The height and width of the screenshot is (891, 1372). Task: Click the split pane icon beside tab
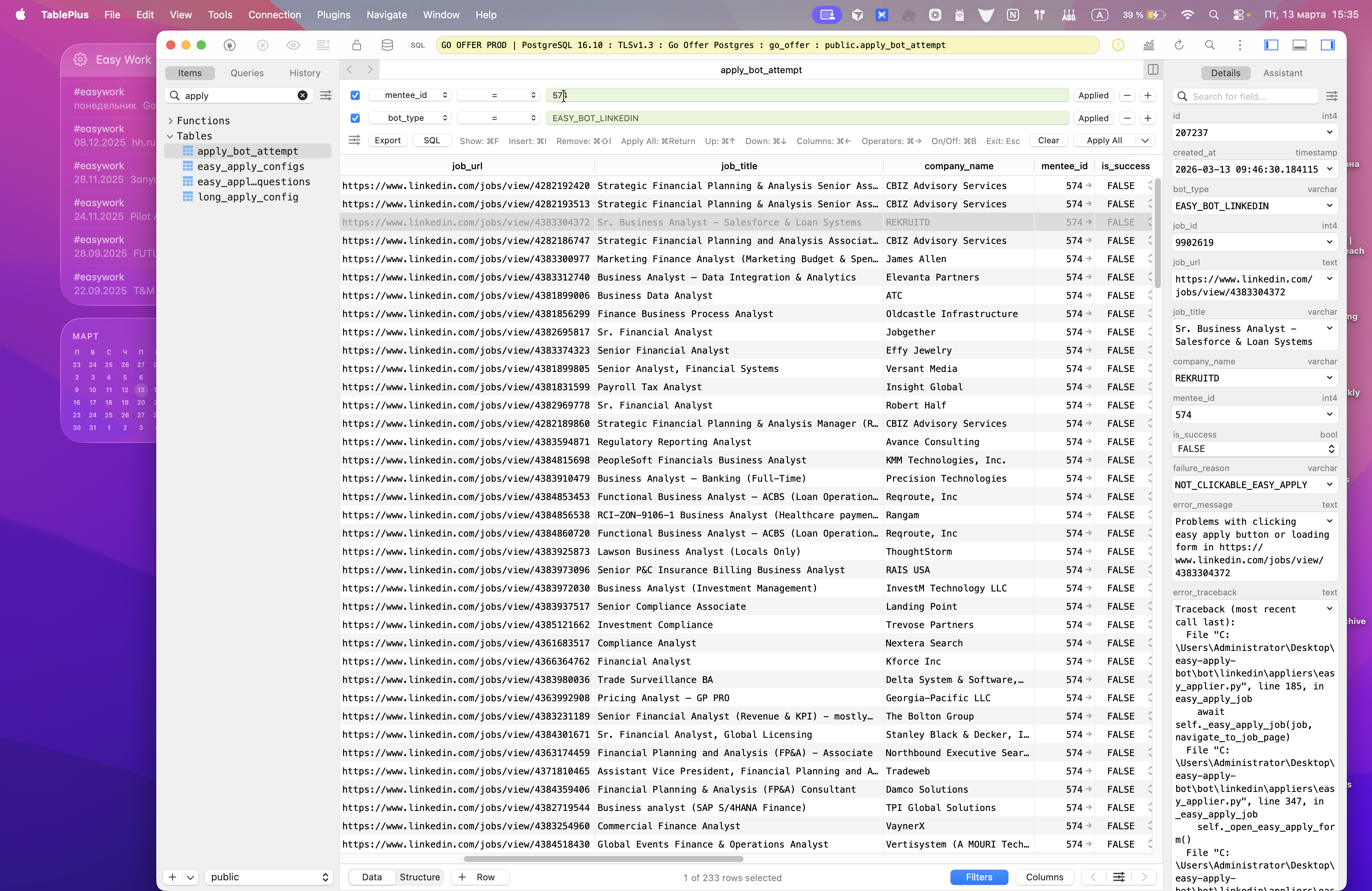[1153, 70]
